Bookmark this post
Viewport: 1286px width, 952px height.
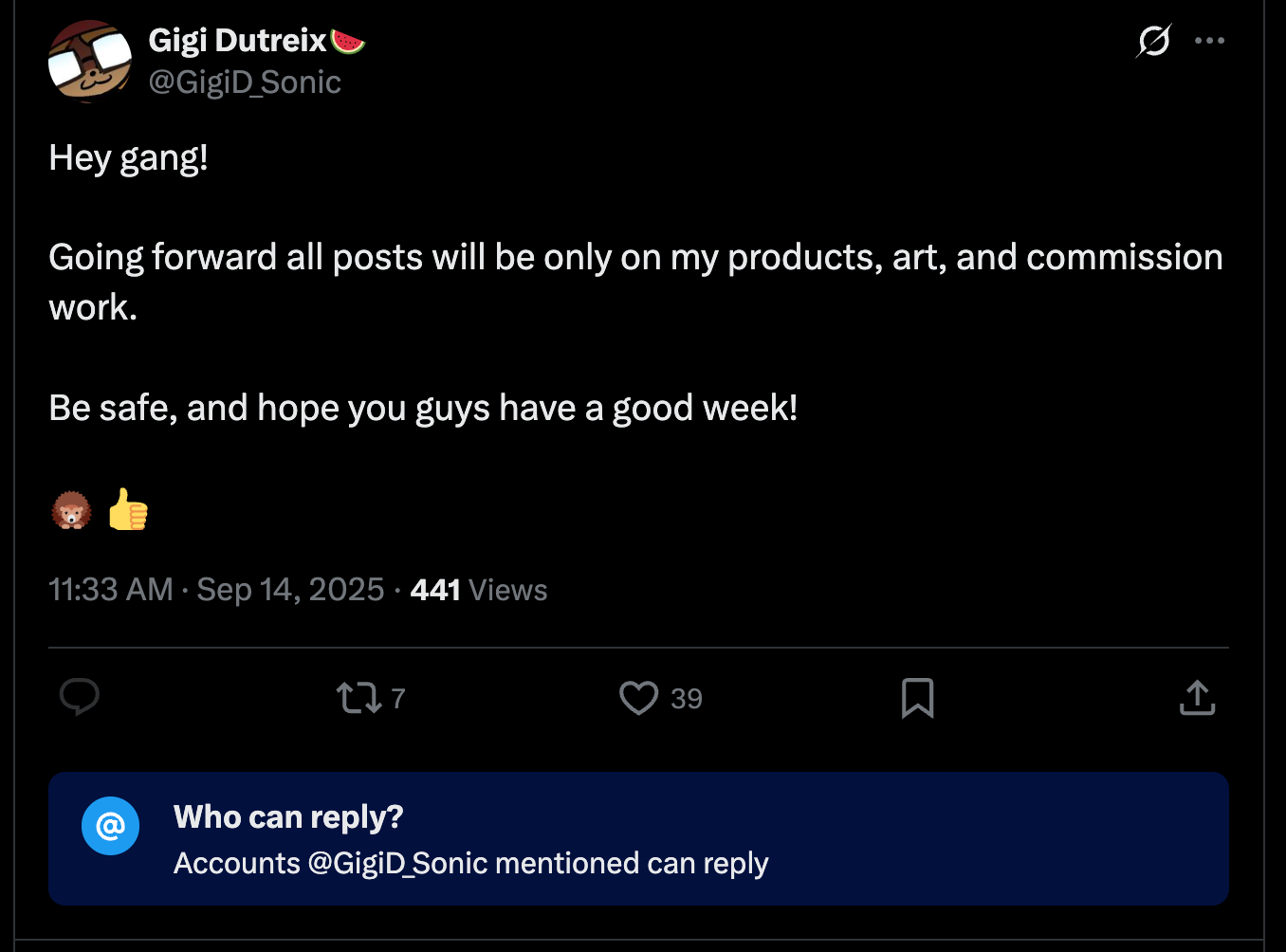917,698
